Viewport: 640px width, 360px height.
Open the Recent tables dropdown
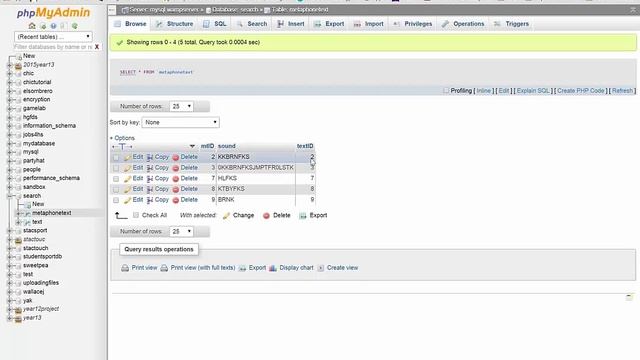(x=53, y=37)
